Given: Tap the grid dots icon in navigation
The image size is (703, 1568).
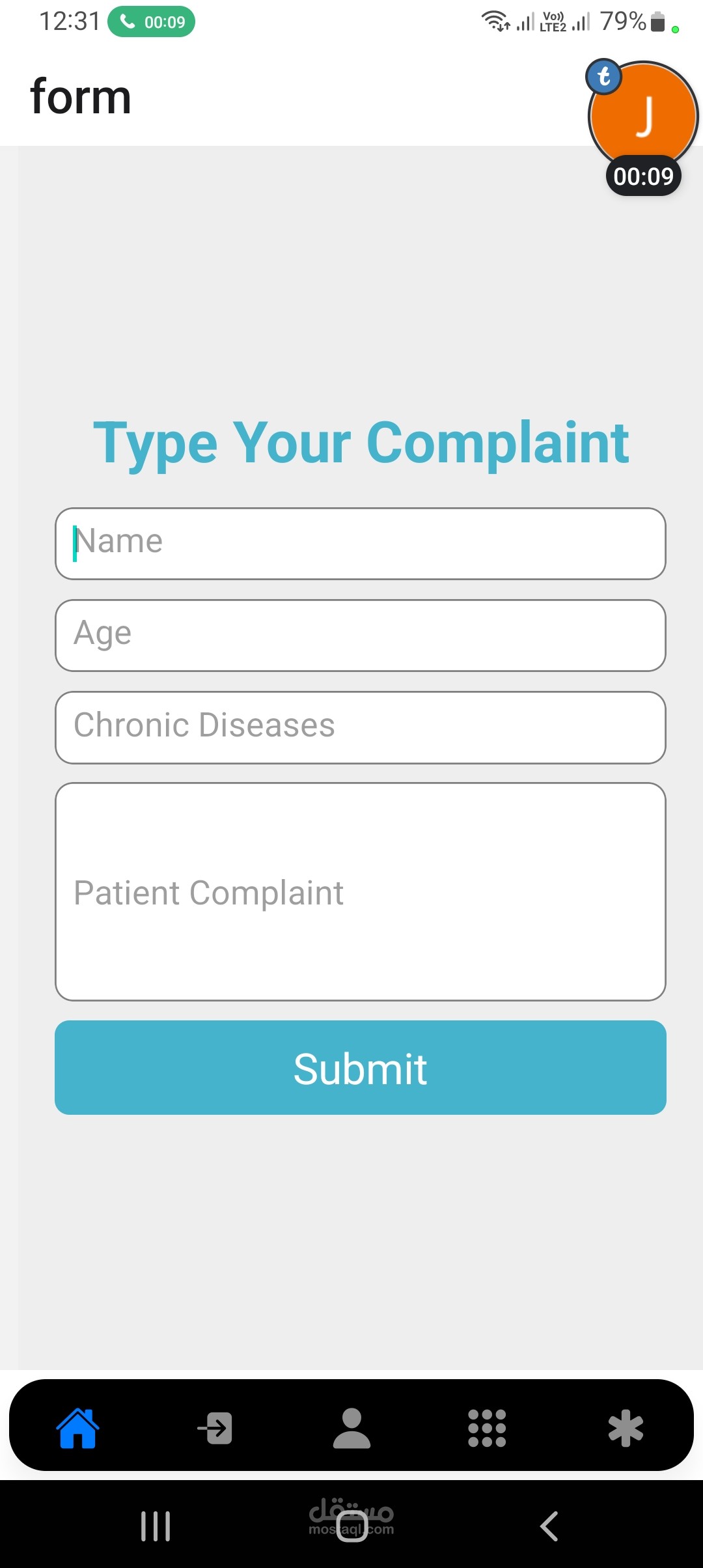Looking at the screenshot, I should [x=487, y=1428].
